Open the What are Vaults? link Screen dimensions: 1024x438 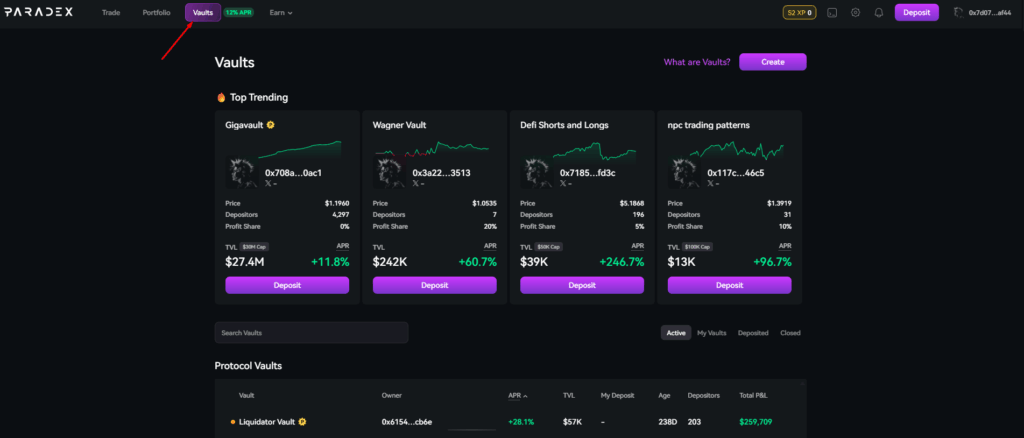click(697, 62)
